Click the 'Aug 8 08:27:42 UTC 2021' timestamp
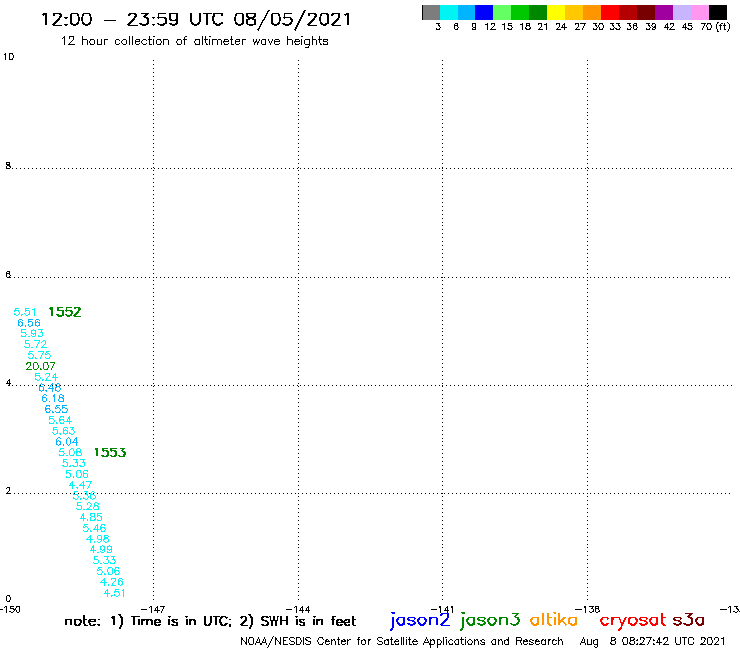The image size is (740, 650). (652, 642)
